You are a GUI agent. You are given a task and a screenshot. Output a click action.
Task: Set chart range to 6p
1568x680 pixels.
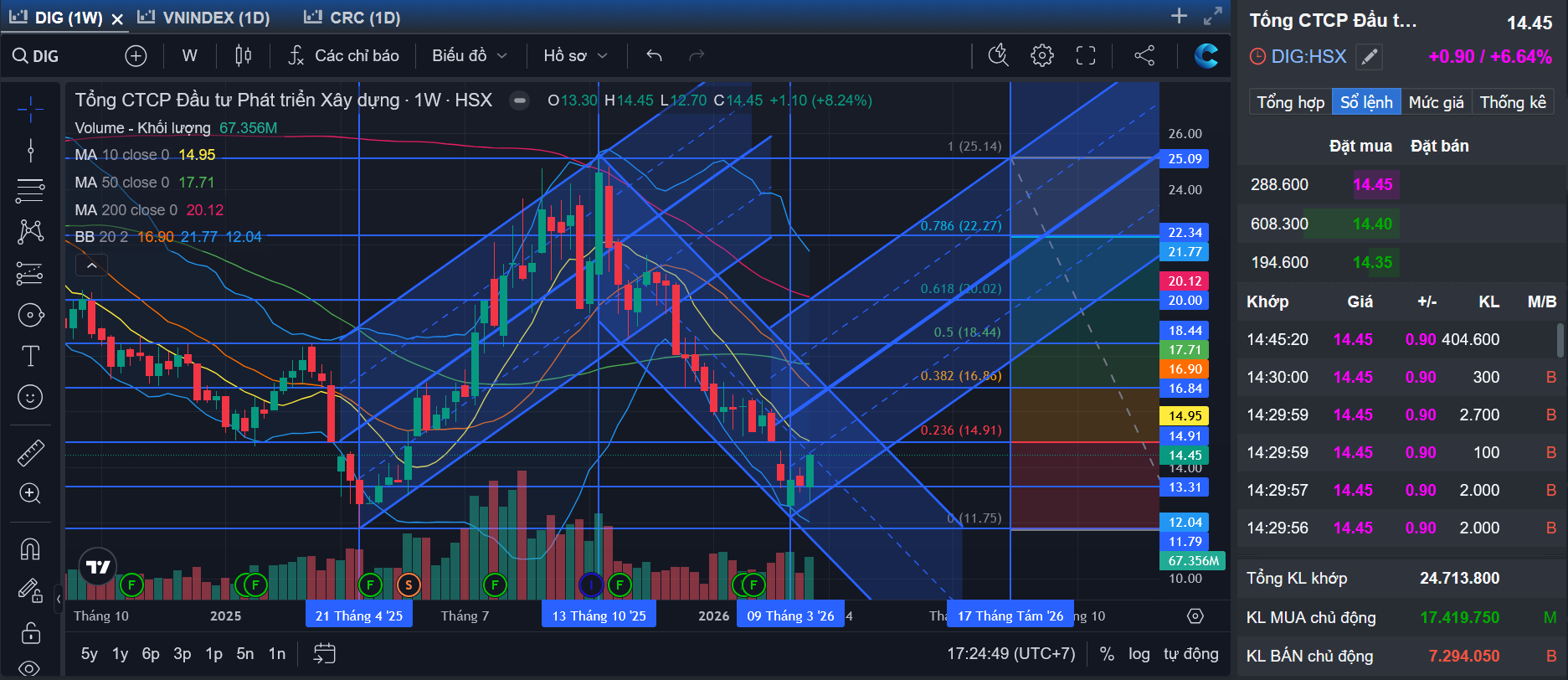click(151, 654)
